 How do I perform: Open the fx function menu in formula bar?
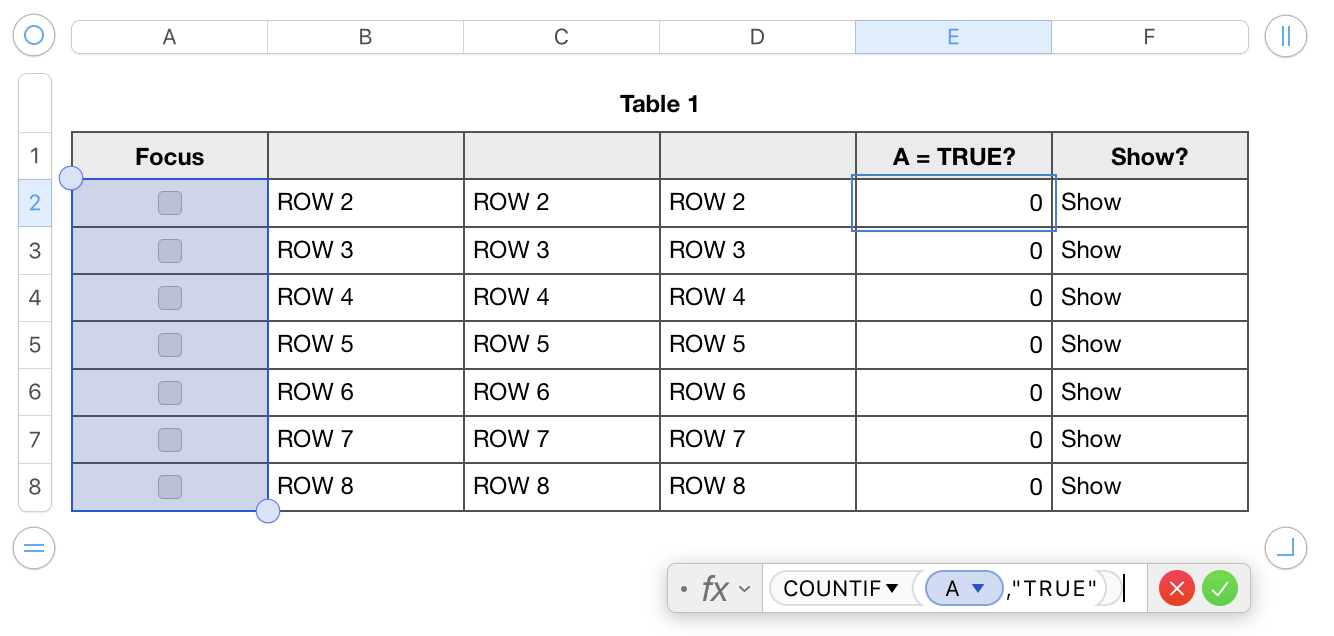coord(716,588)
